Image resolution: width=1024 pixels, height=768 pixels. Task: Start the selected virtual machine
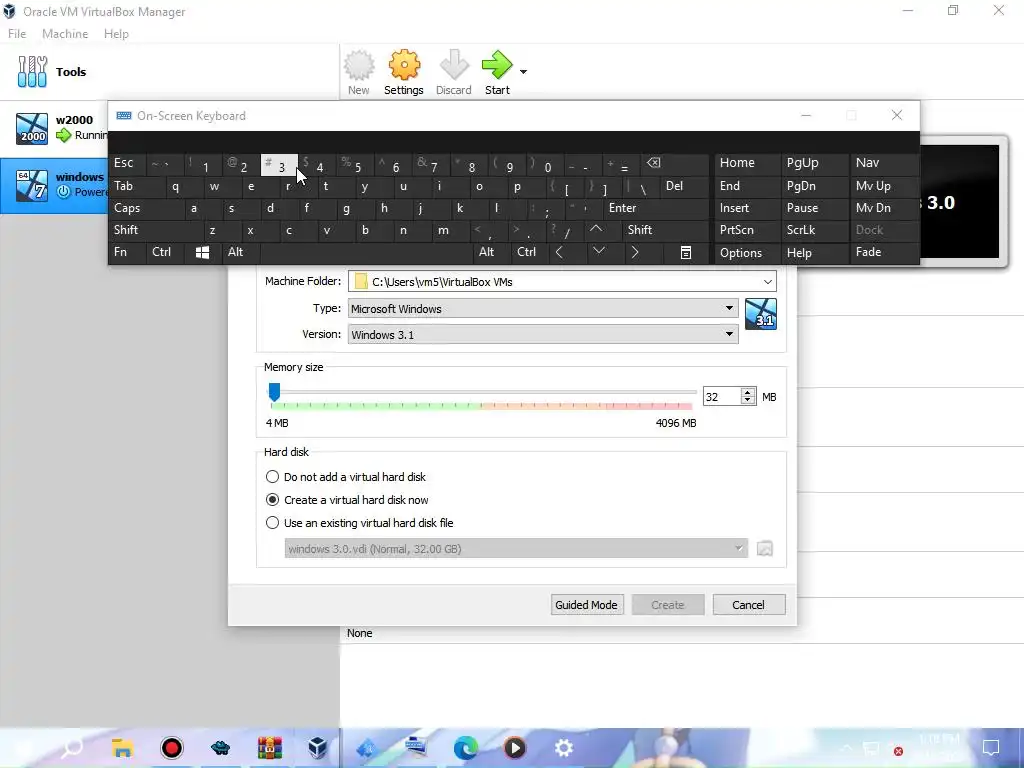pyautogui.click(x=498, y=72)
